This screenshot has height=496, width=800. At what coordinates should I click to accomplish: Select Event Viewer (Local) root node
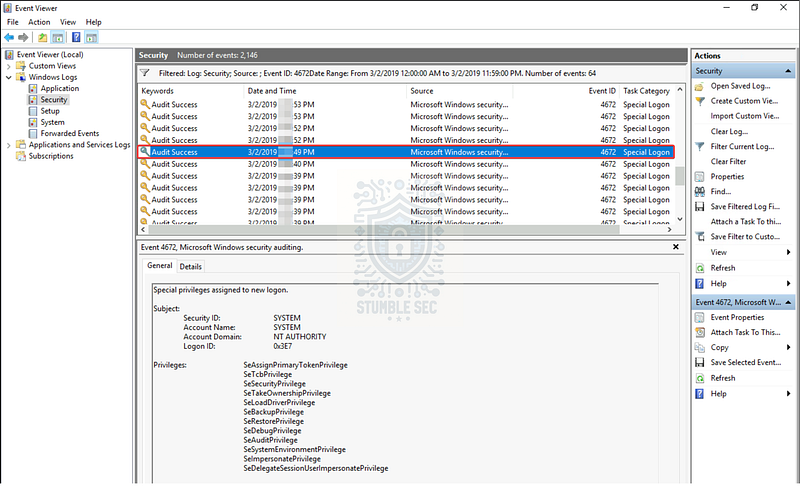[49, 55]
